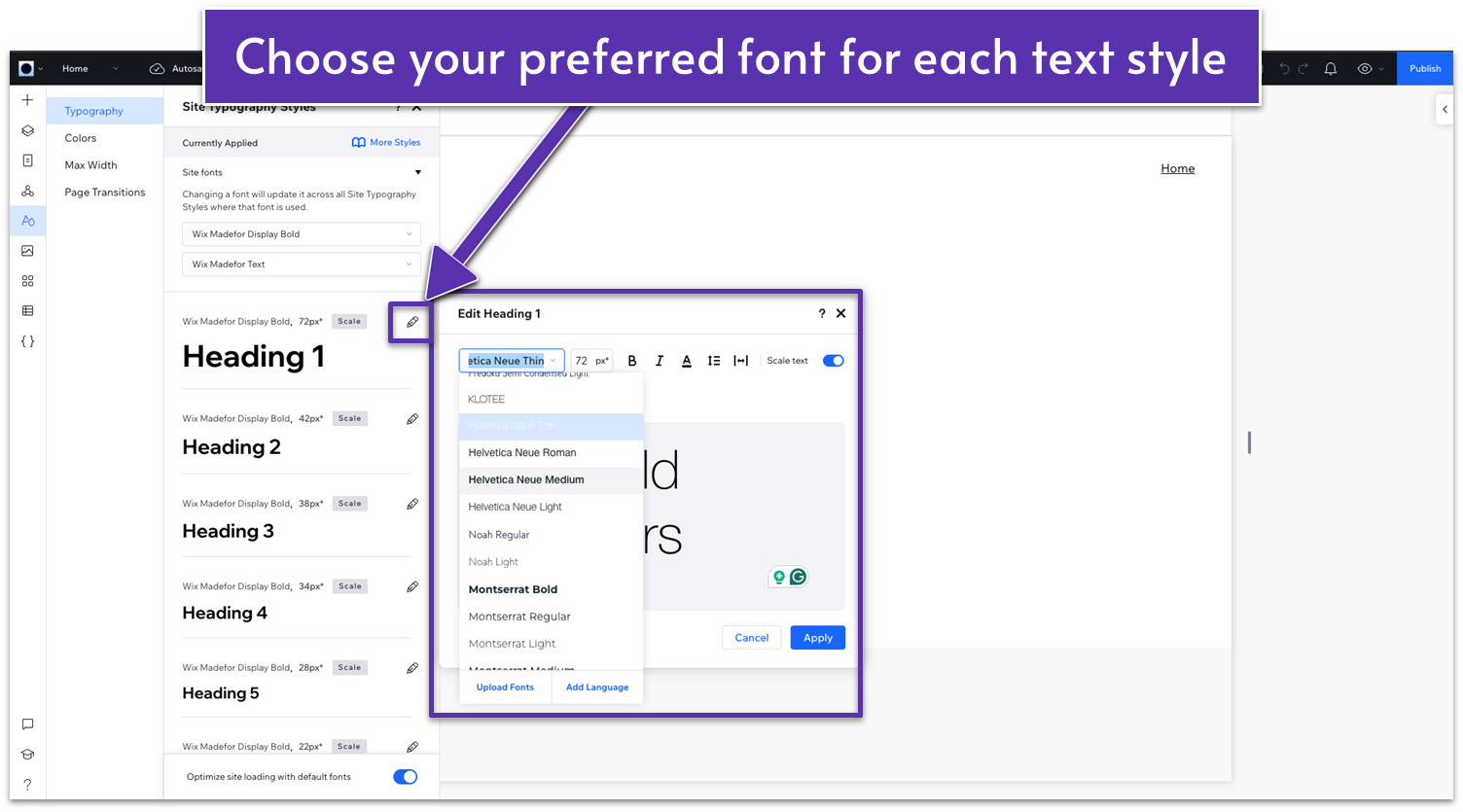Click the Scale tag beside Heading 2
This screenshot has width=1463, height=812.
coord(350,419)
